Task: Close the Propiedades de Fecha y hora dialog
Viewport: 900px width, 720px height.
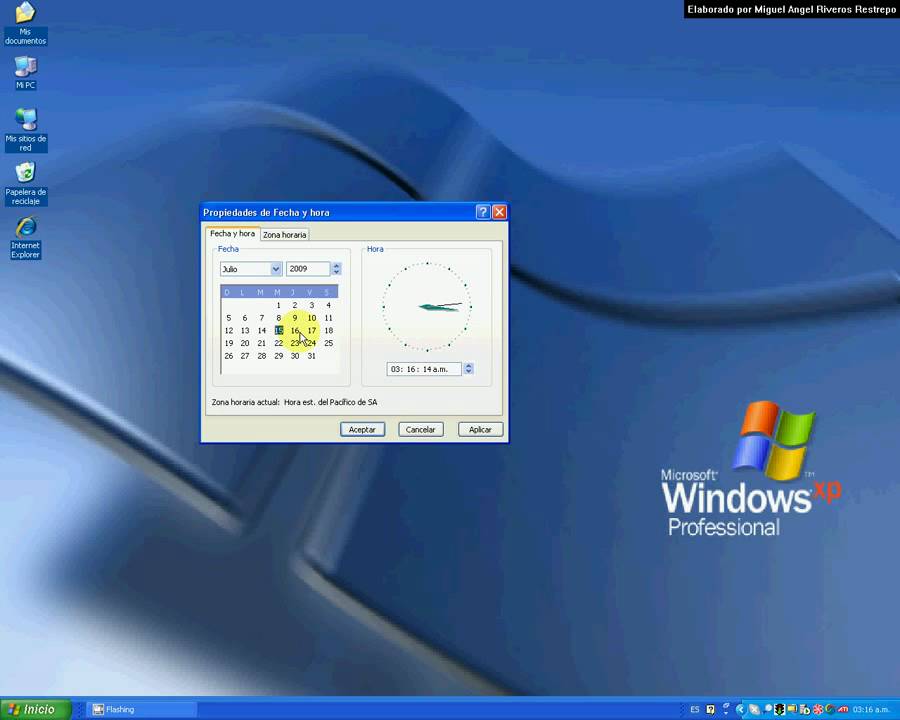Action: point(499,212)
